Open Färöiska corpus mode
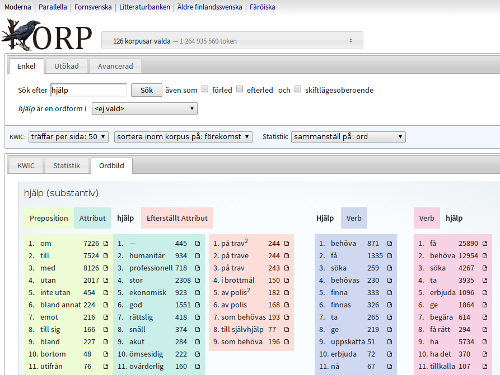Viewport: 500px width, 375px height. 262,7
